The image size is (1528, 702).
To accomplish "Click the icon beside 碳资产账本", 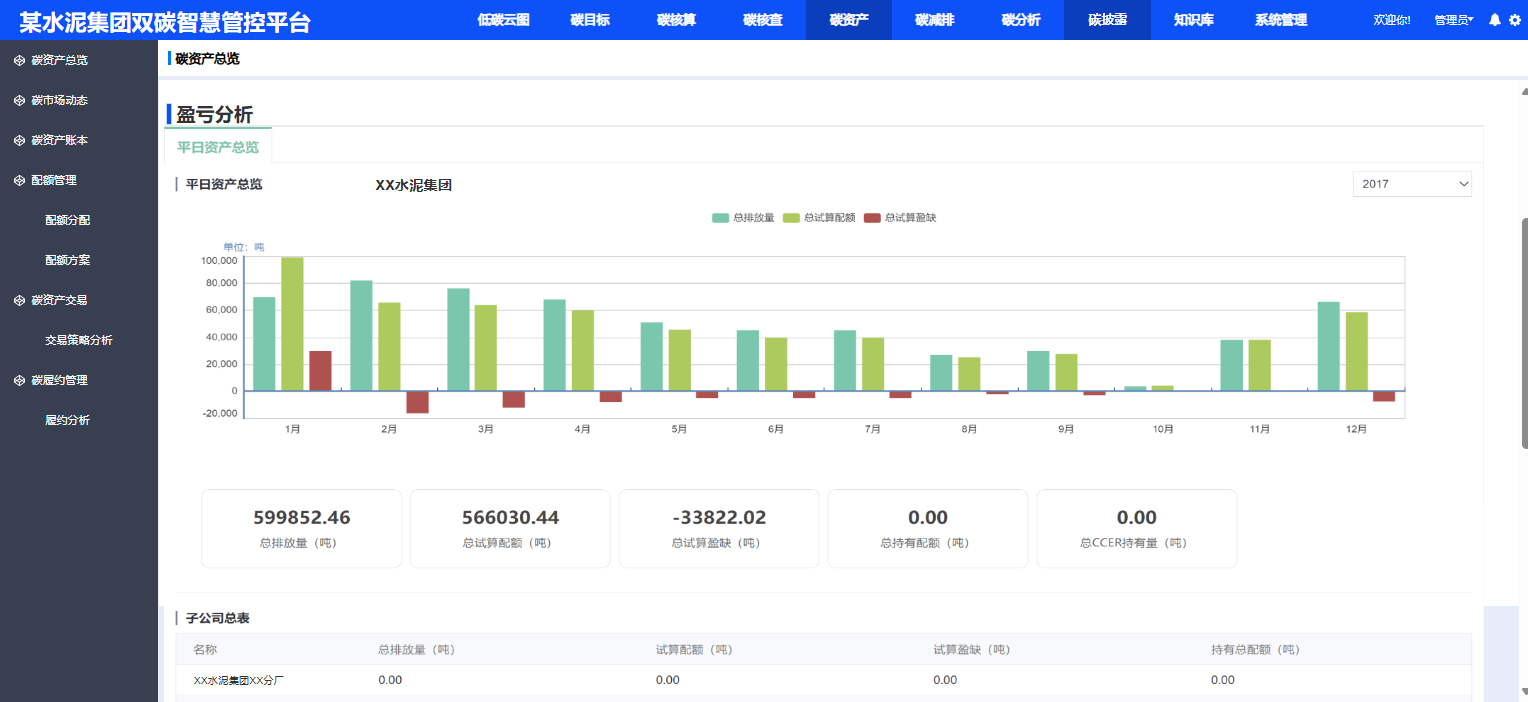I will pyautogui.click(x=19, y=140).
